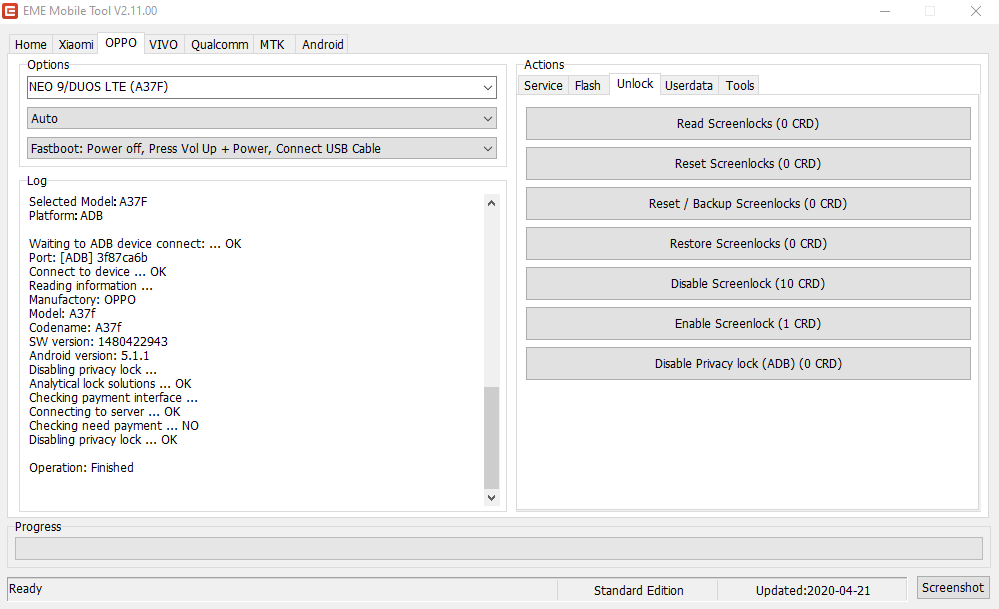Minimize the EME Mobile Tool window
This screenshot has width=999, height=609.
885,11
